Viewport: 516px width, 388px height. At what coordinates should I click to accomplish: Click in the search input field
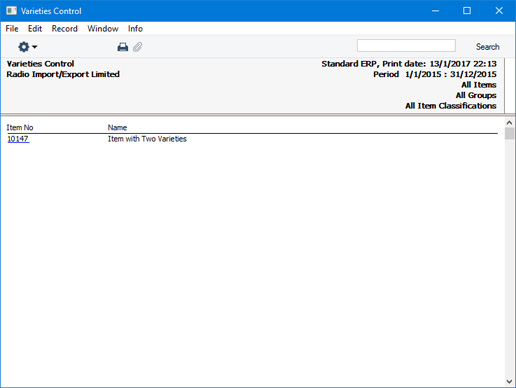(406, 46)
